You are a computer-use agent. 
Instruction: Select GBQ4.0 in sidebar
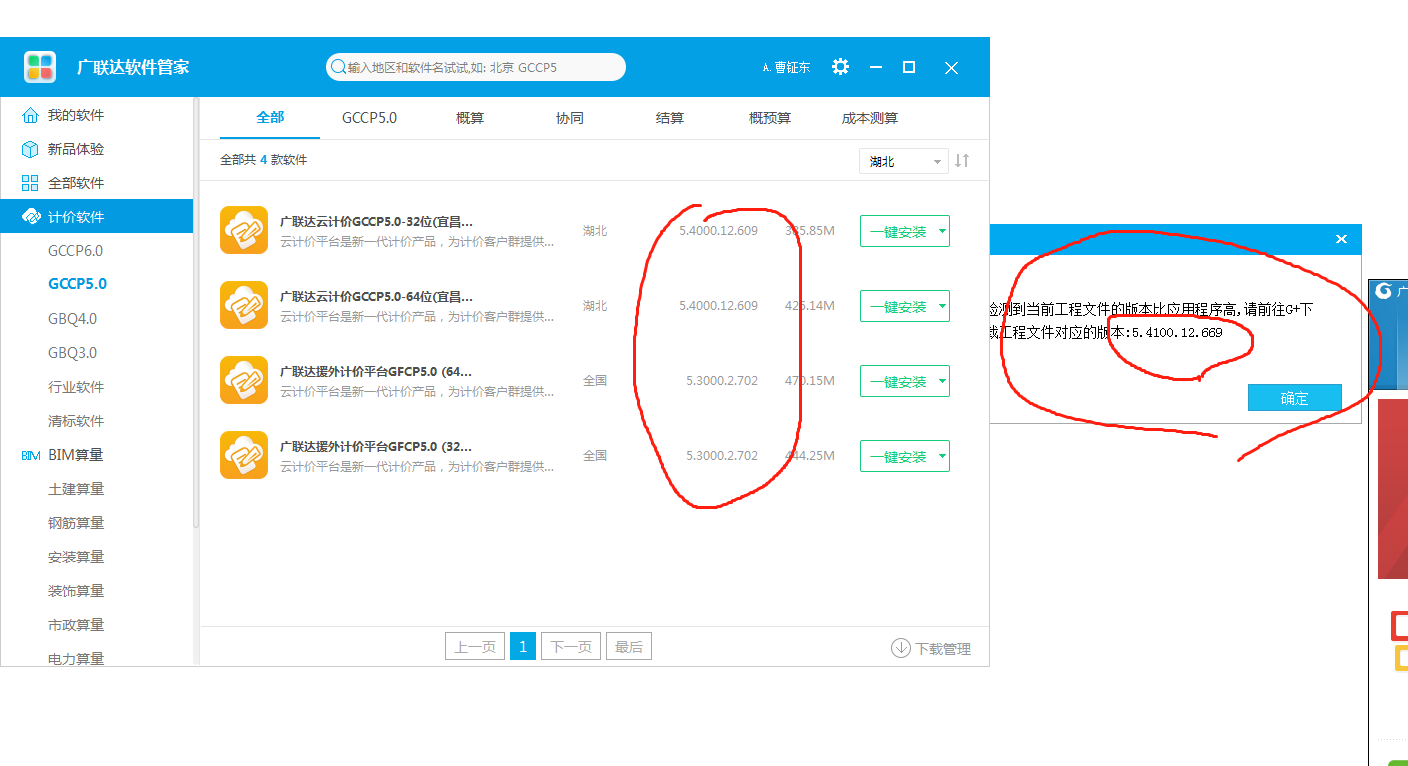coord(72,319)
